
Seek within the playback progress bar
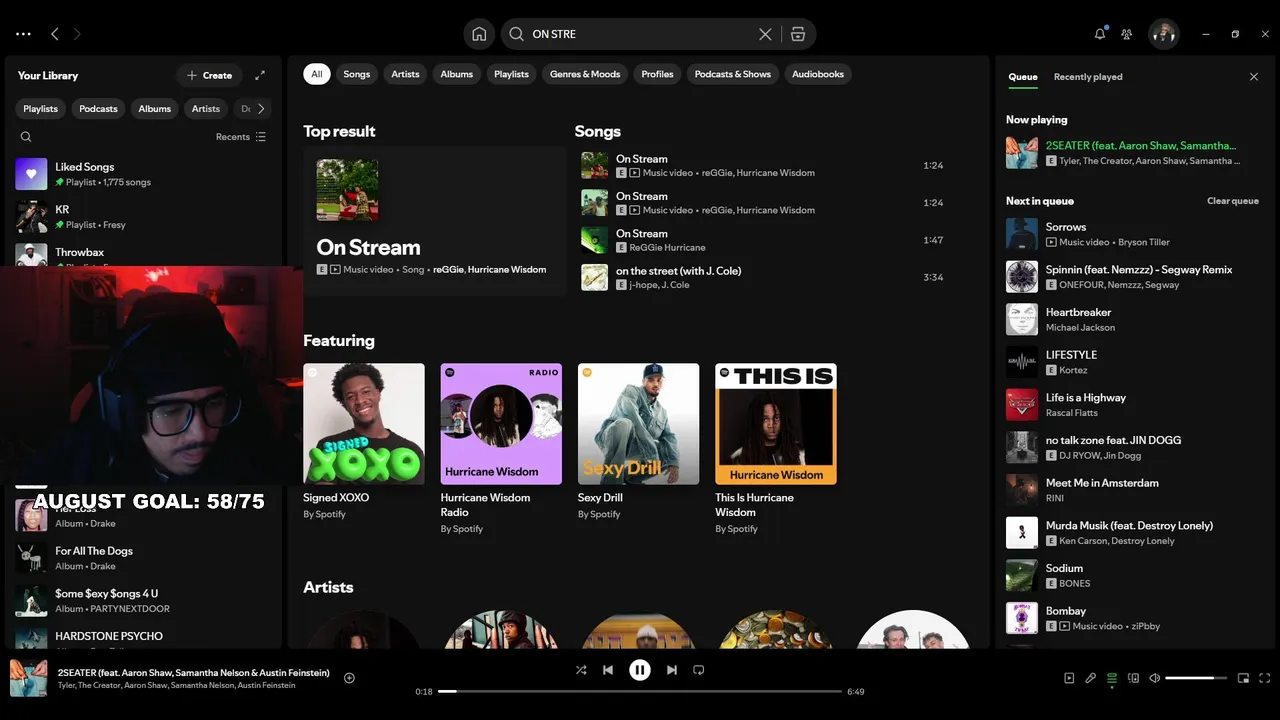[640, 691]
